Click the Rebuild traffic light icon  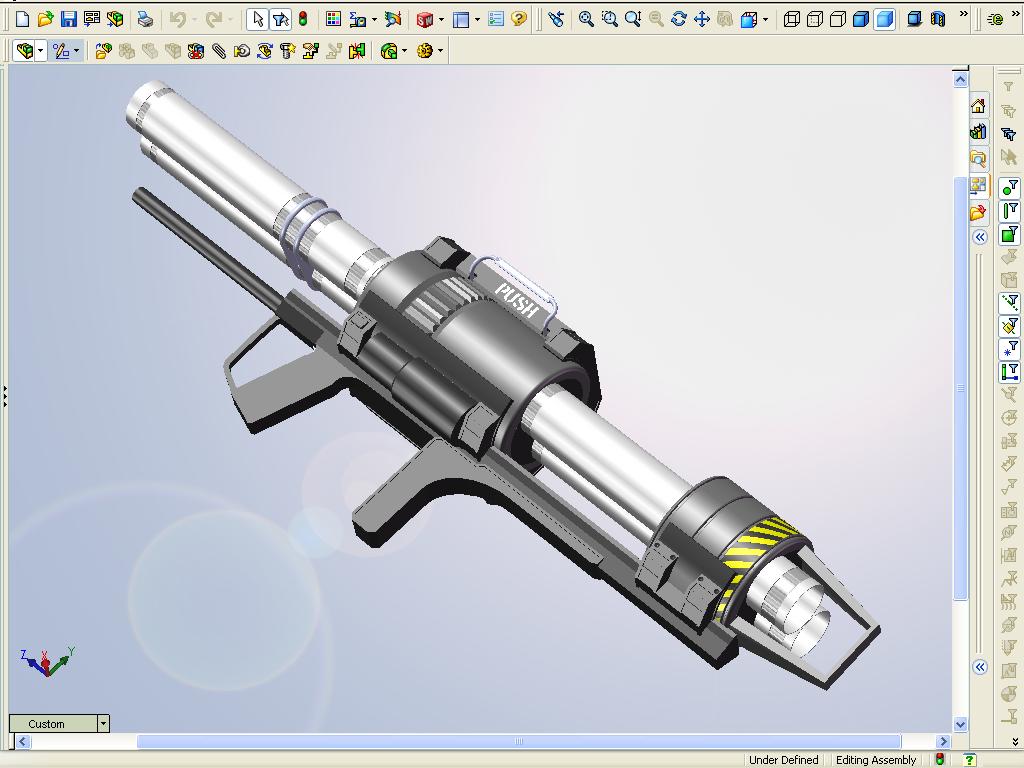(x=303, y=19)
